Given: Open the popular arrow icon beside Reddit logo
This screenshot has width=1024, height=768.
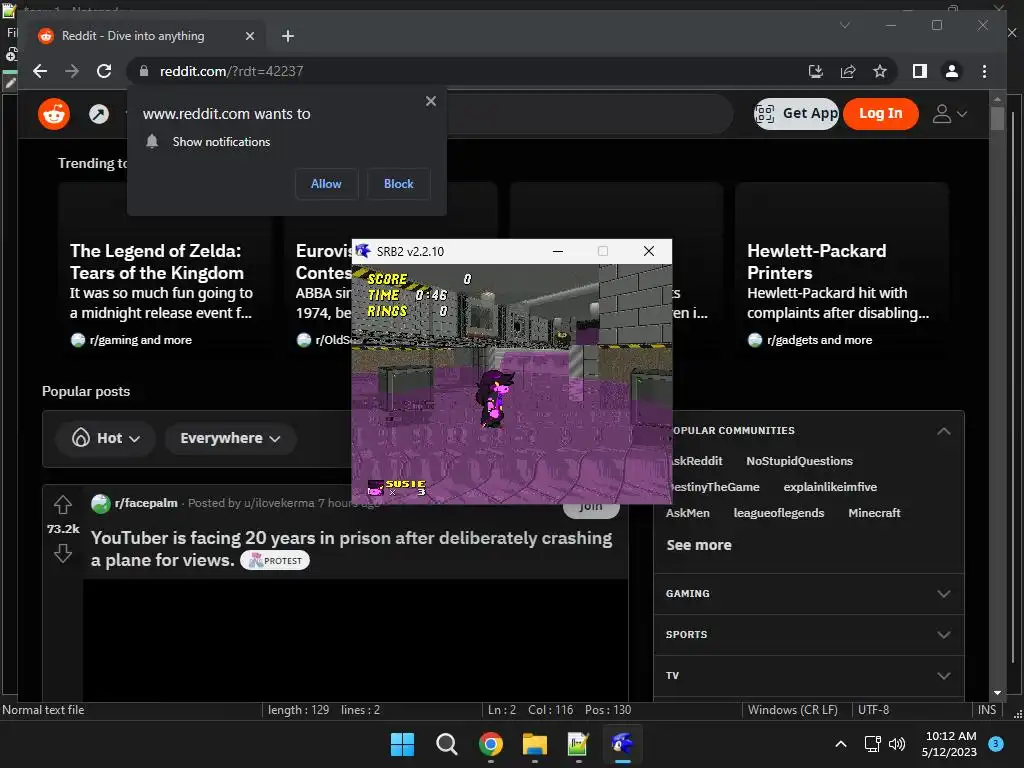Looking at the screenshot, I should 99,114.
